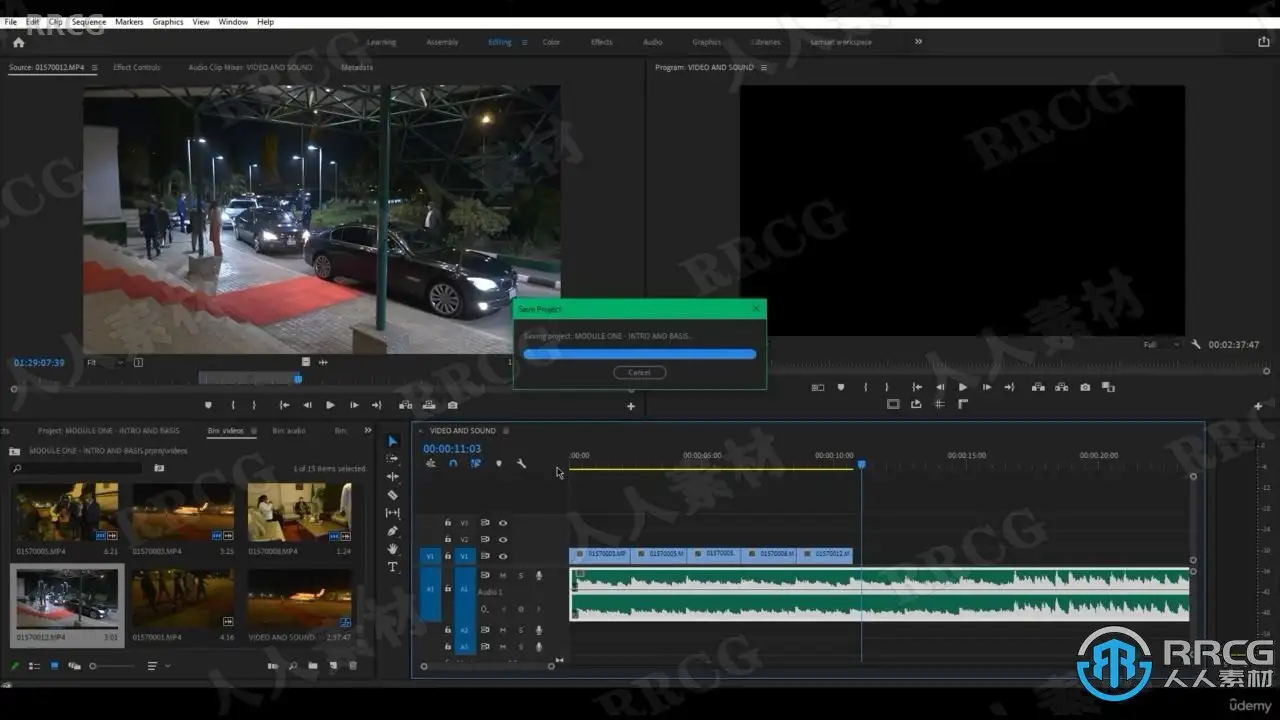Click Export Frame camera icon in Program monitor
Viewport: 1280px width, 720px height.
coord(1085,387)
